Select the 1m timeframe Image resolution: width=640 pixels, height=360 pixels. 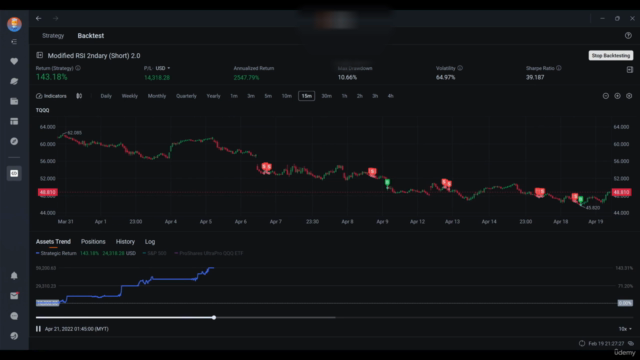pos(234,96)
